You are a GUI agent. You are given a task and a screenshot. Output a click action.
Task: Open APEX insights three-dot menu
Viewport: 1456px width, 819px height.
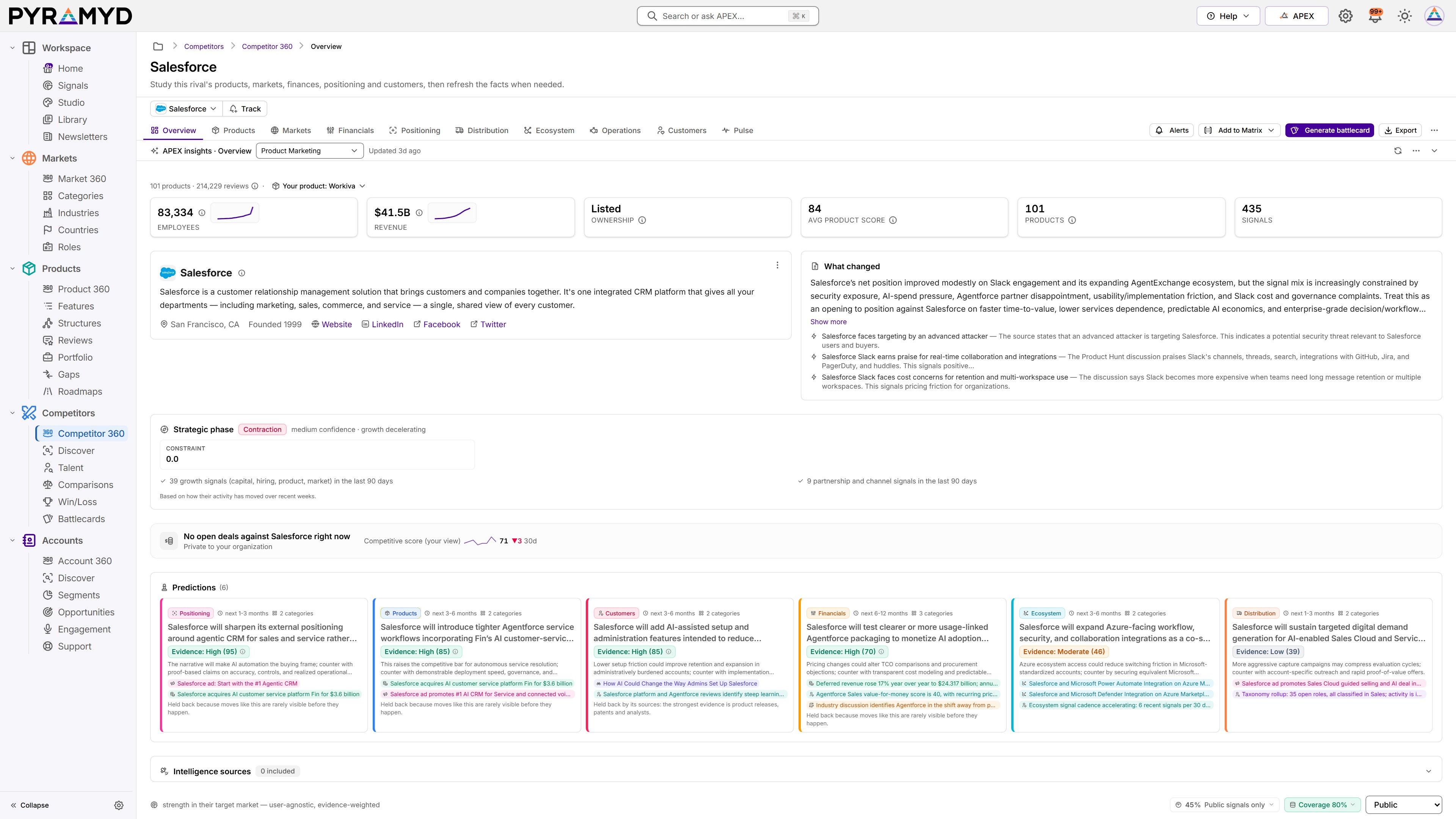(1416, 151)
